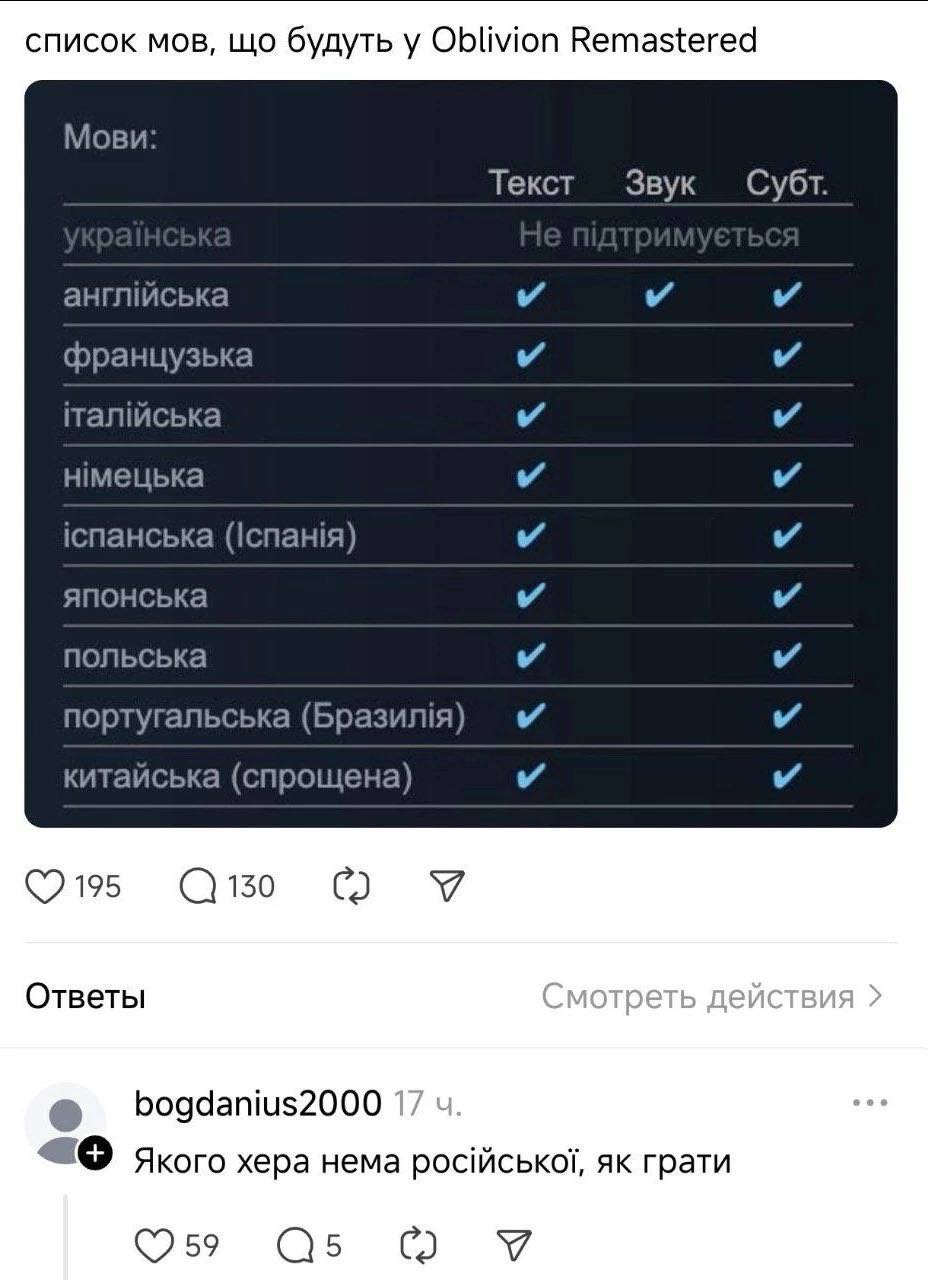Open bogdanius2000's profile by username
This screenshot has width=928, height=1280.
coord(258,1104)
